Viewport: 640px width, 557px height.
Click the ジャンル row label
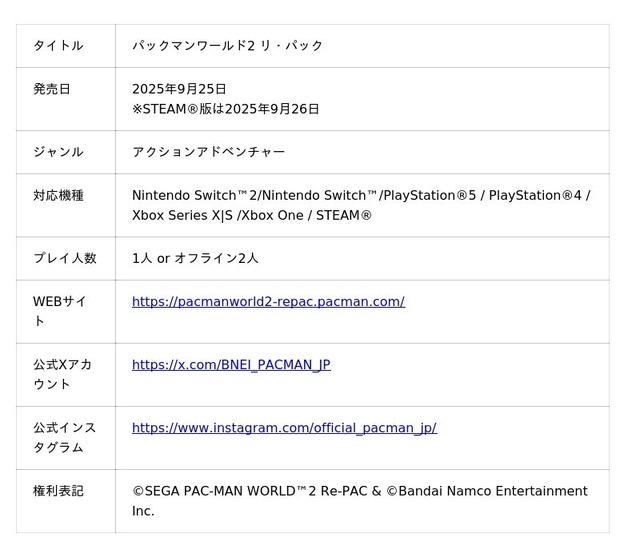(x=58, y=152)
